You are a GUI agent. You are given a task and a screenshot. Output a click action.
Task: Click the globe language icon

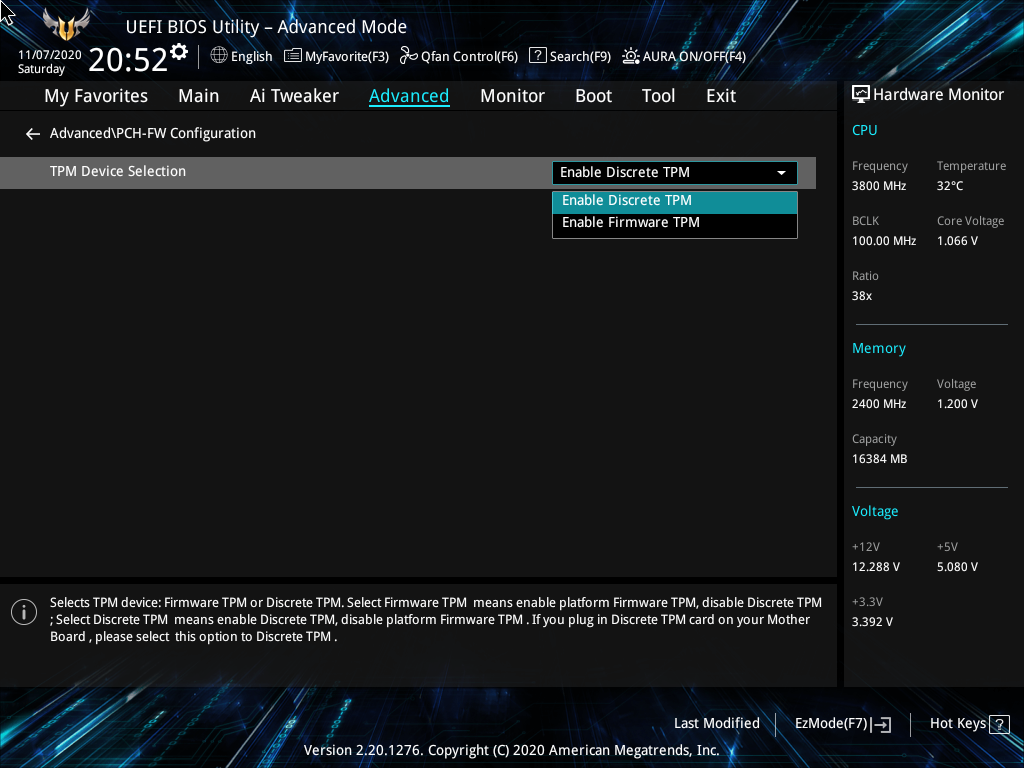[x=219, y=56]
